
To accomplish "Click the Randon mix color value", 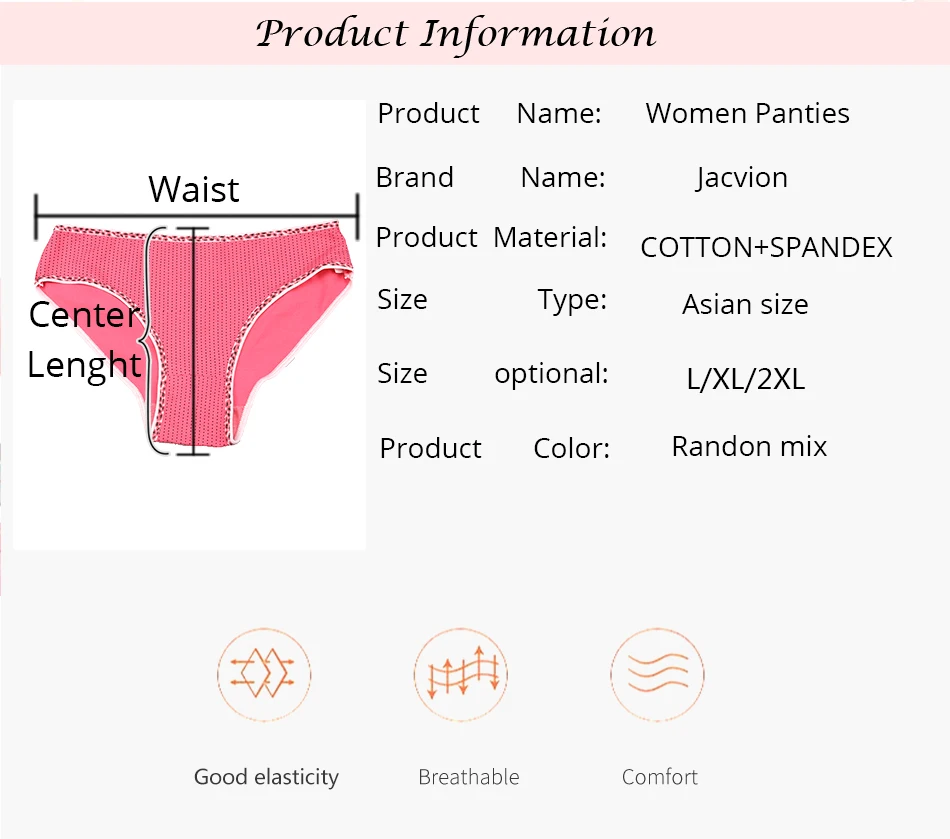I will 749,446.
